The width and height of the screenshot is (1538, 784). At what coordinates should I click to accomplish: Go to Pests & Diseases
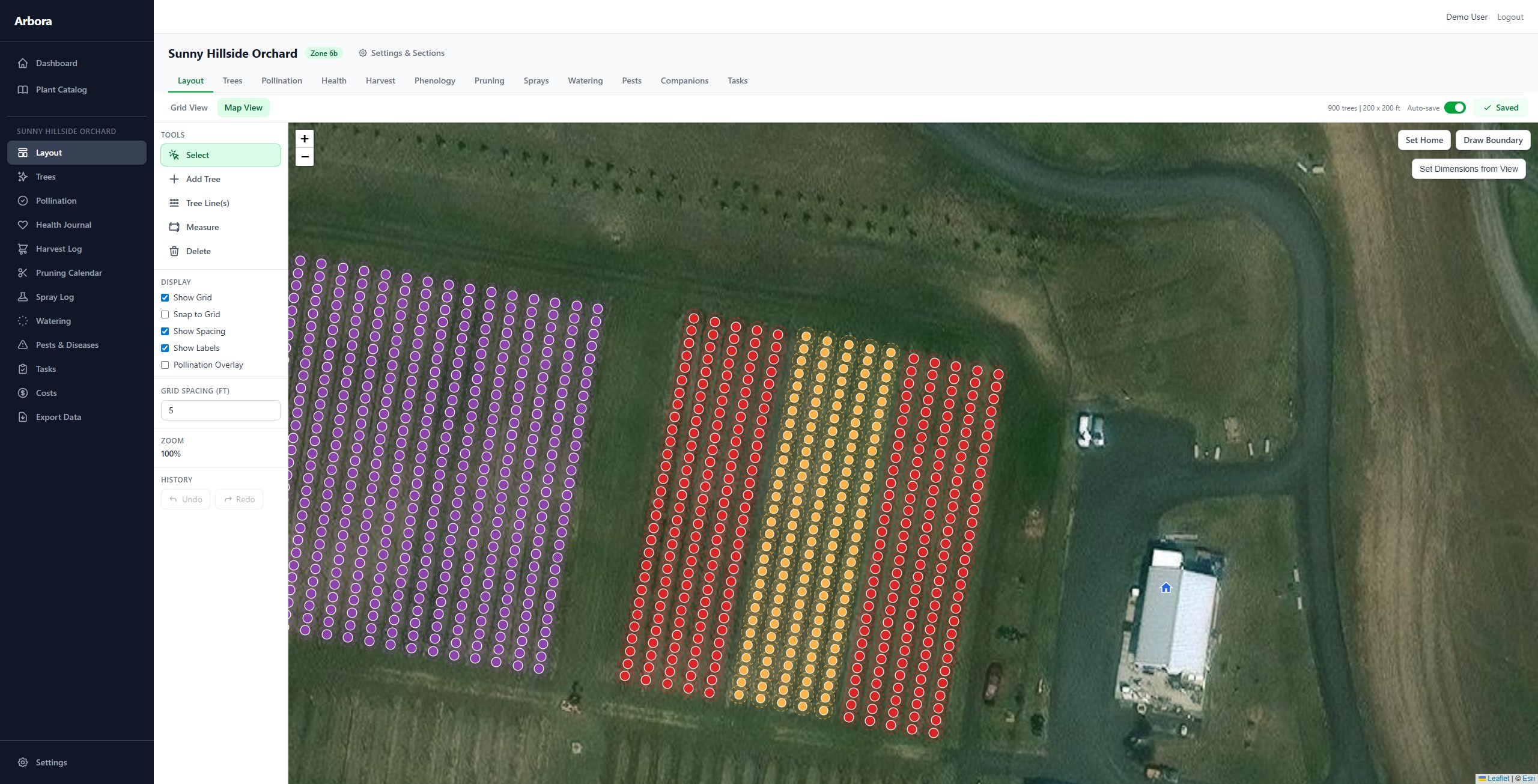click(67, 344)
